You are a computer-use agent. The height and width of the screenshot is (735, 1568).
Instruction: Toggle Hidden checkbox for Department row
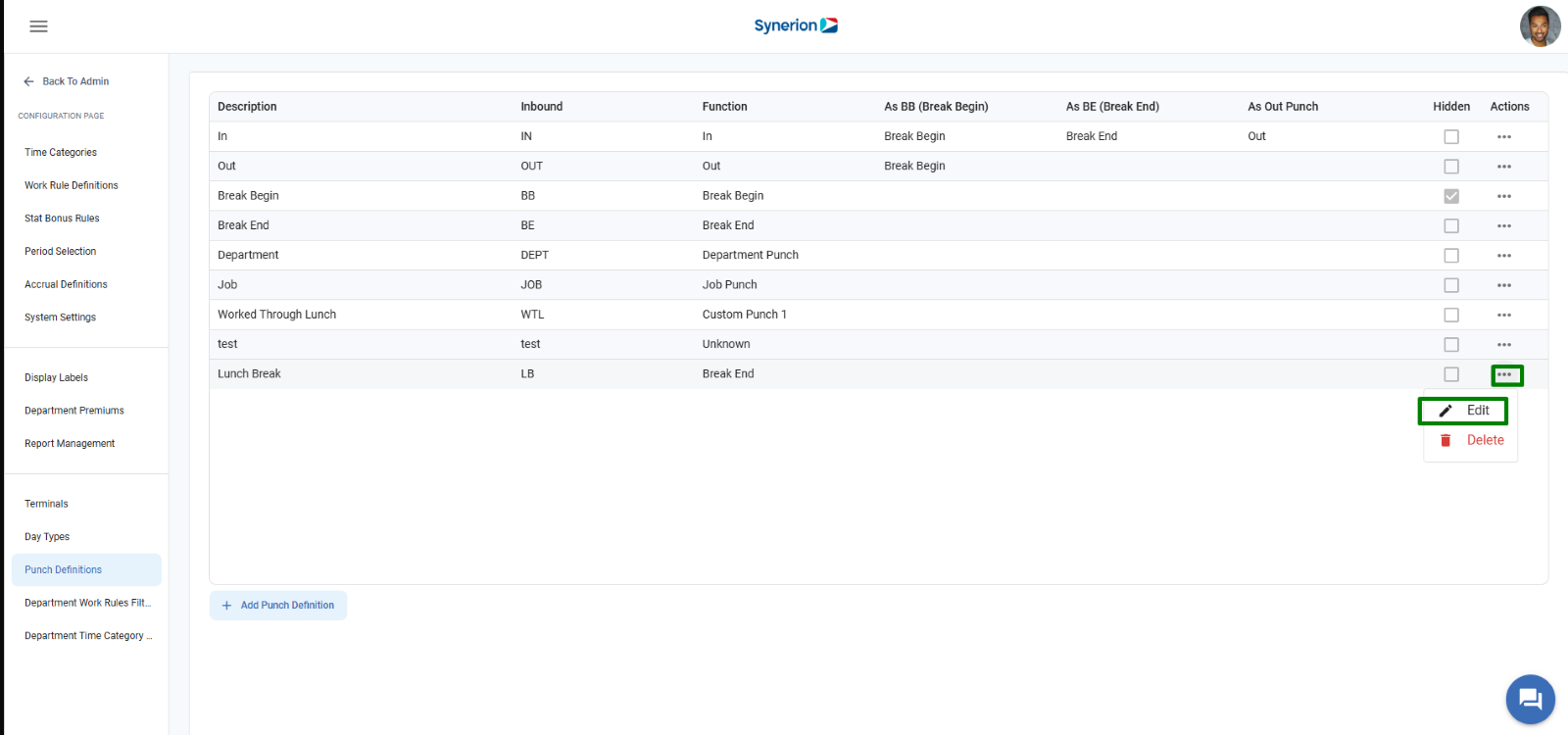pyautogui.click(x=1451, y=256)
